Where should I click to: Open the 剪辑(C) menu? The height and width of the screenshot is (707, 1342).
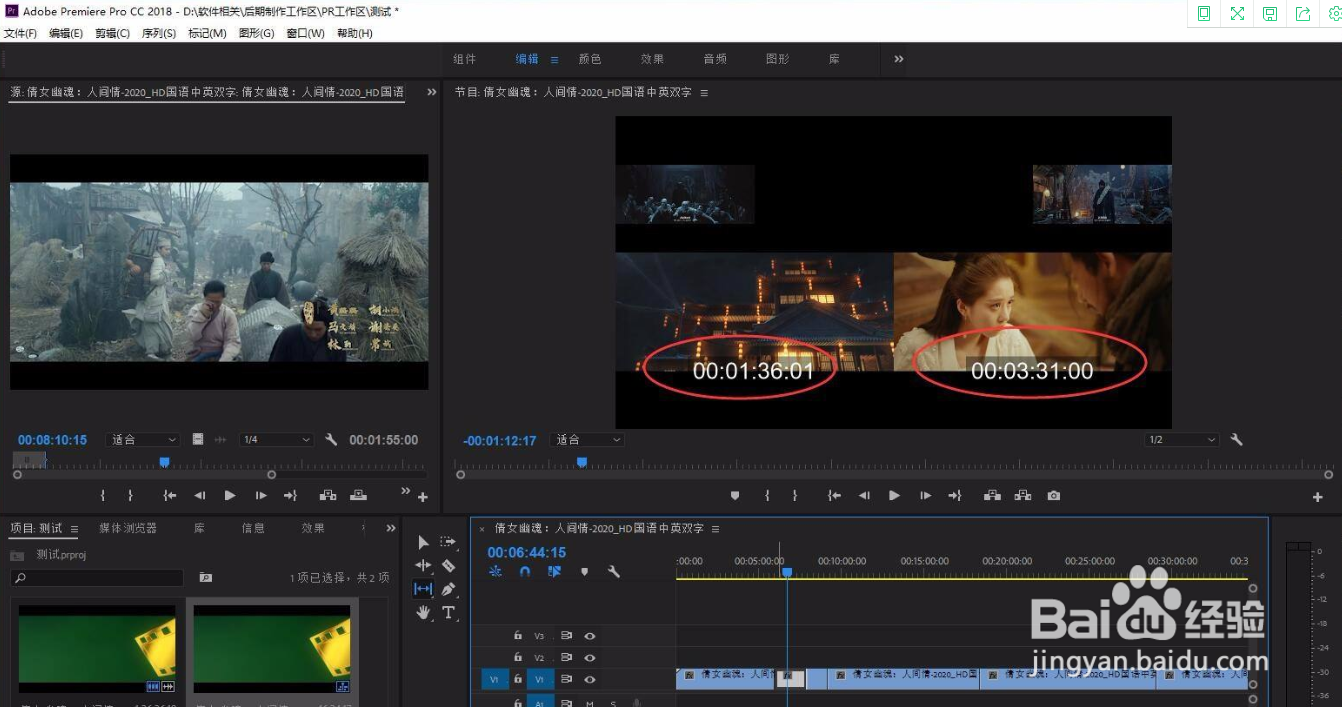click(112, 33)
